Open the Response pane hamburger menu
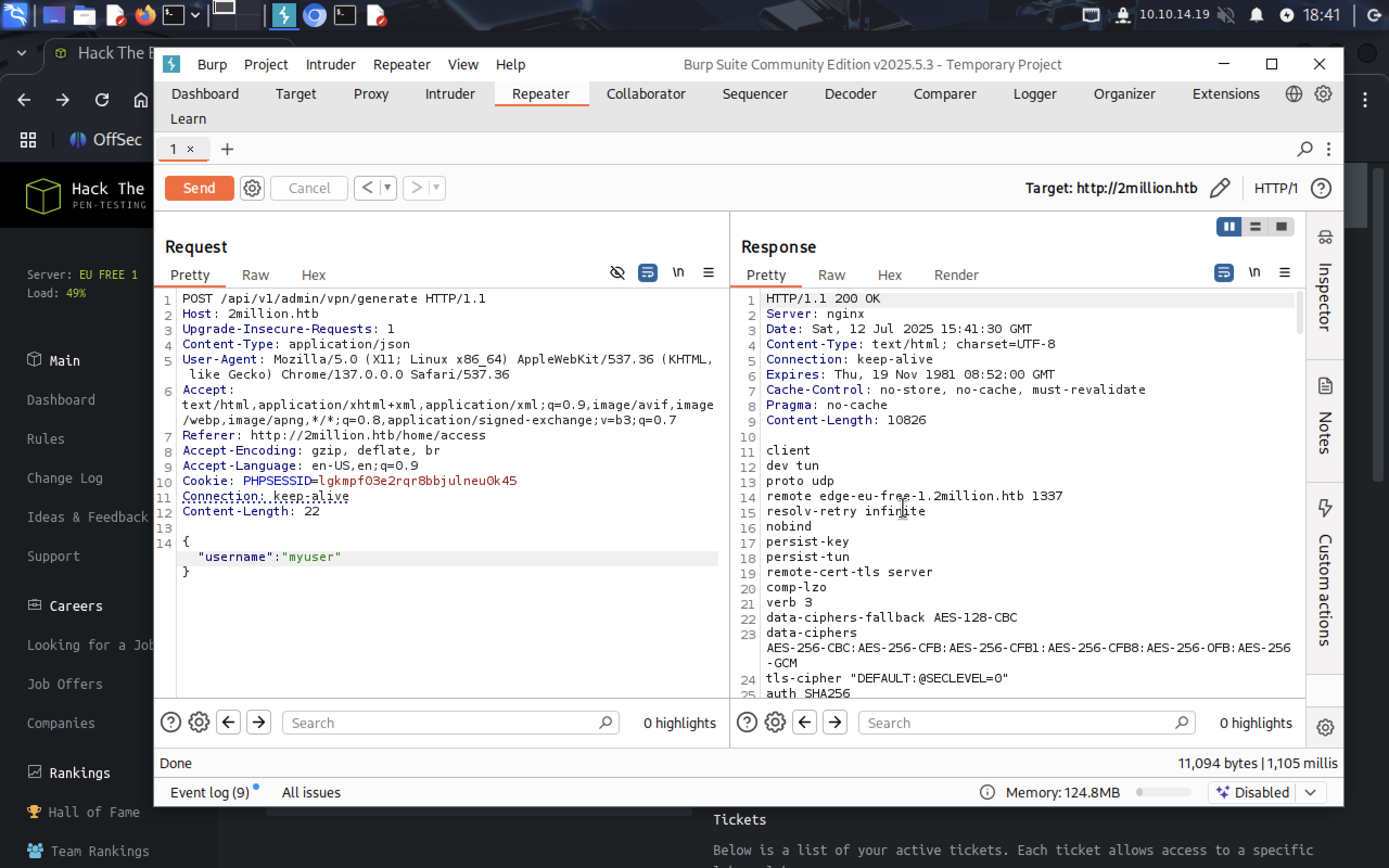The height and width of the screenshot is (868, 1389). 1284,272
